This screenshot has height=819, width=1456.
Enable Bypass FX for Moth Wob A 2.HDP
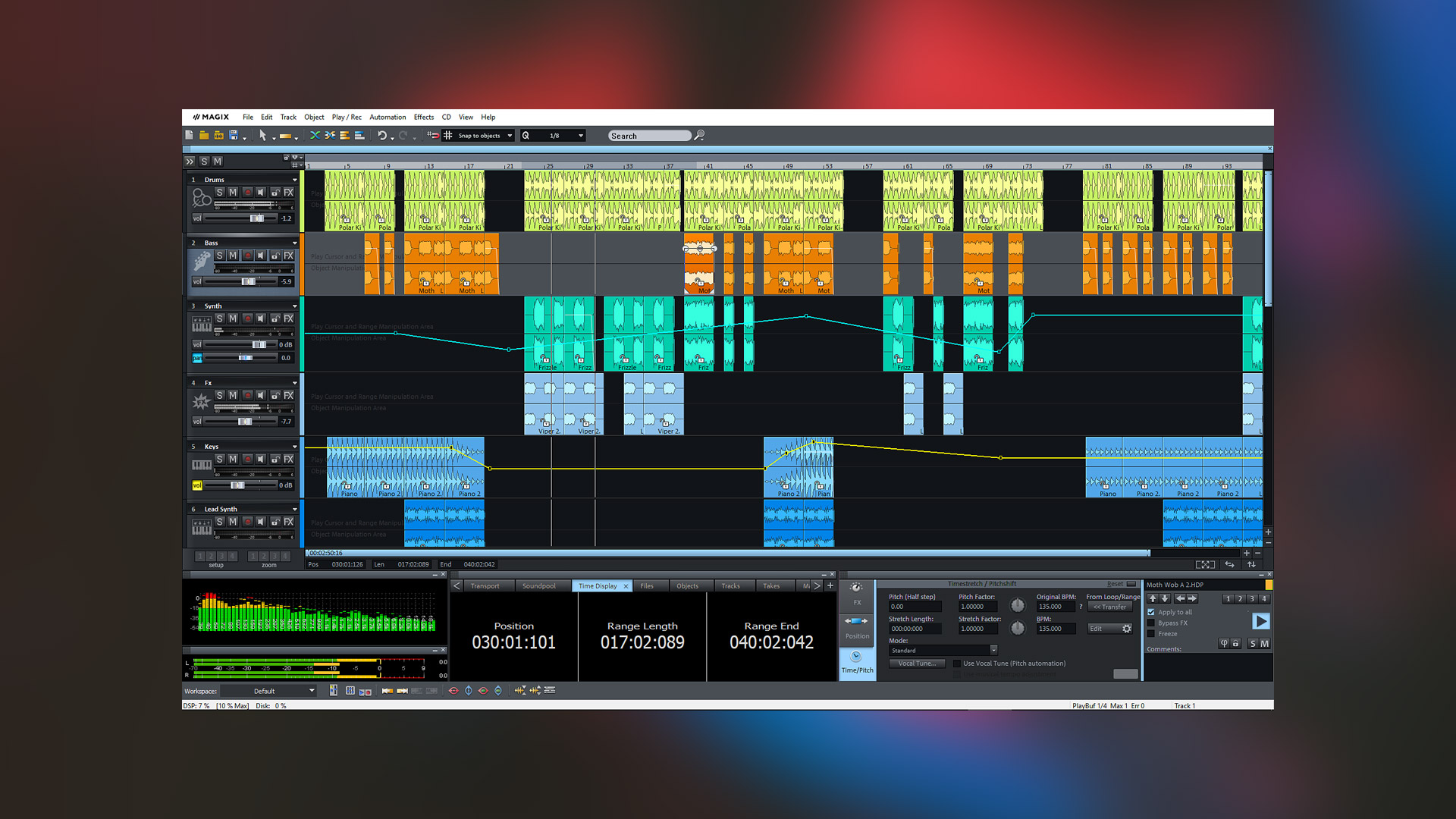1151,623
